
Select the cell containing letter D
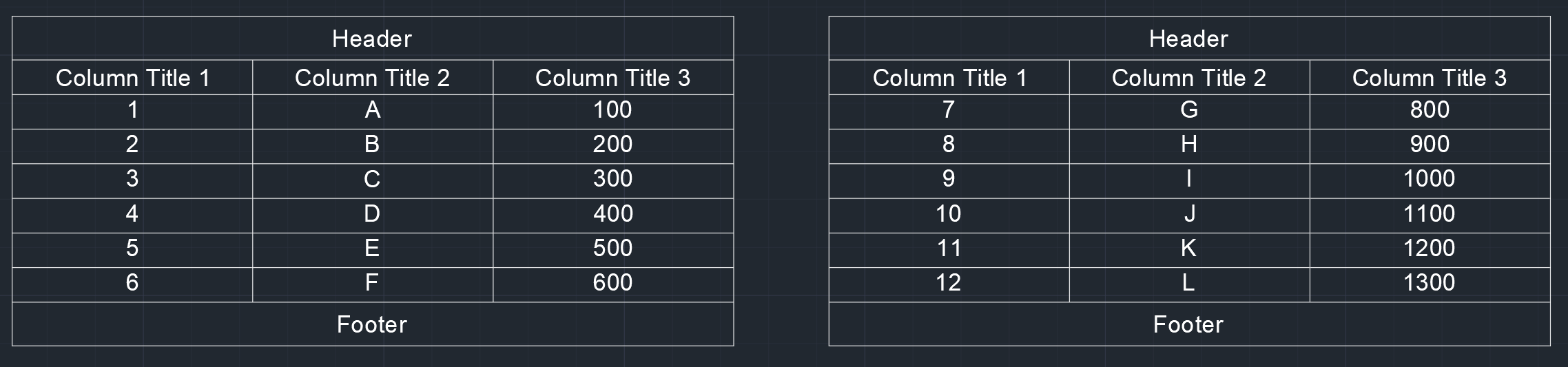click(x=372, y=214)
